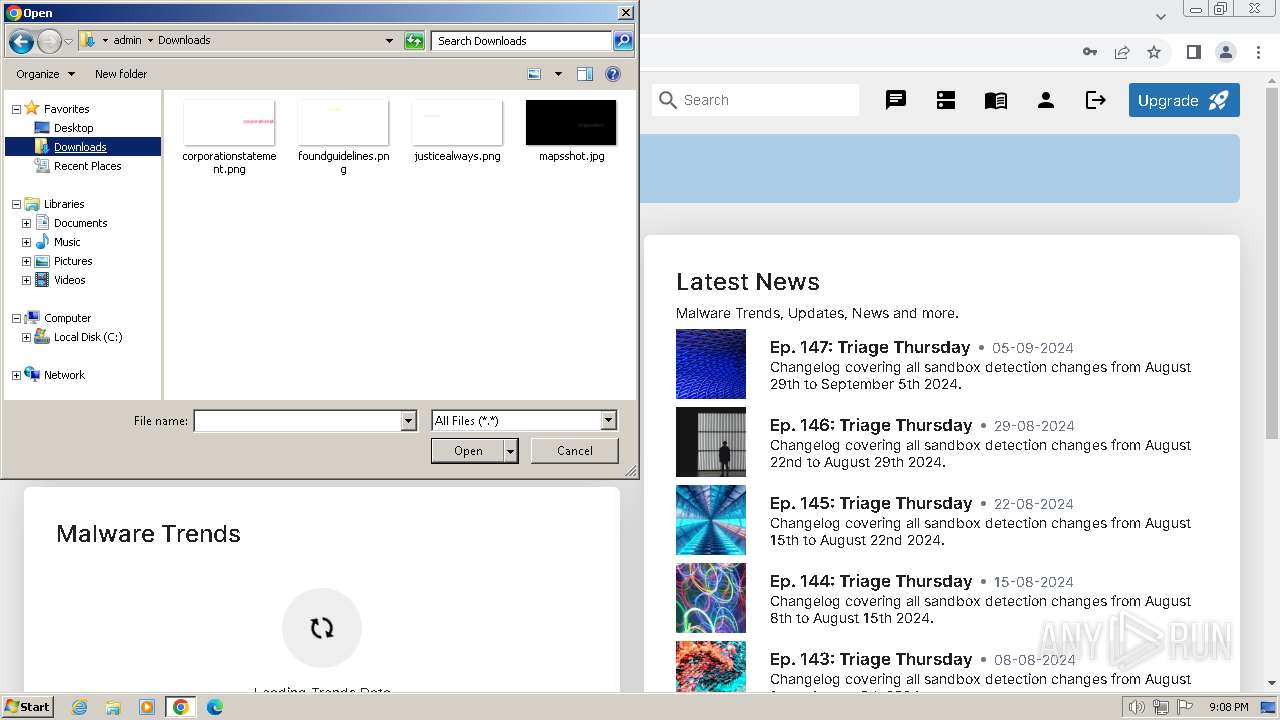
Task: Click the server/storage icon on webpage
Action: [x=946, y=100]
